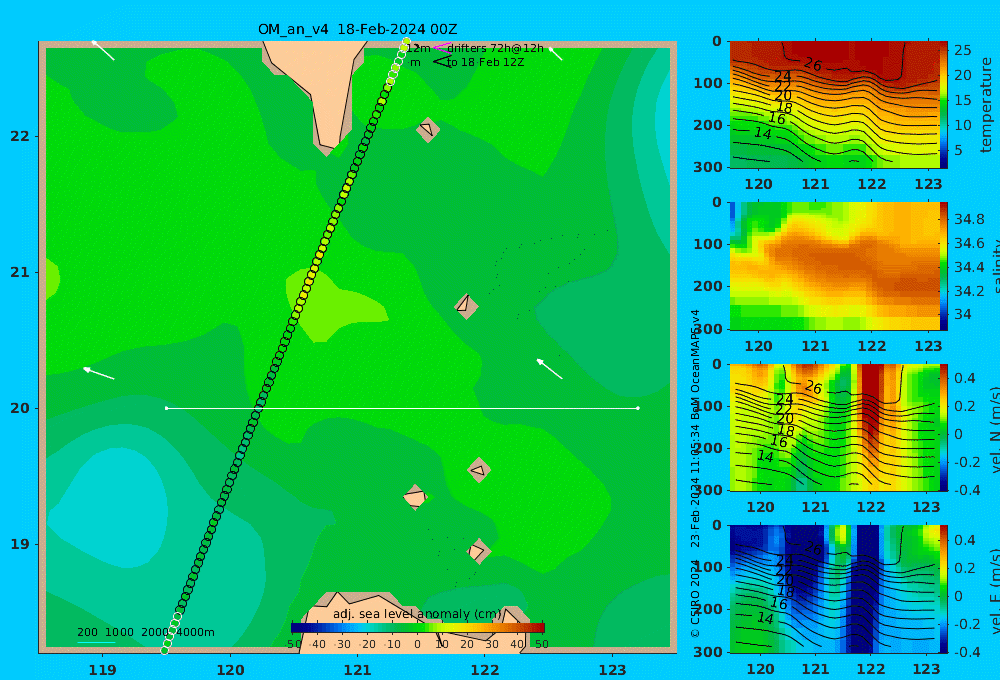This screenshot has height=680, width=1000.
Task: Click the vertical © CSIRO 2024 copyright text
Action: click(695, 598)
